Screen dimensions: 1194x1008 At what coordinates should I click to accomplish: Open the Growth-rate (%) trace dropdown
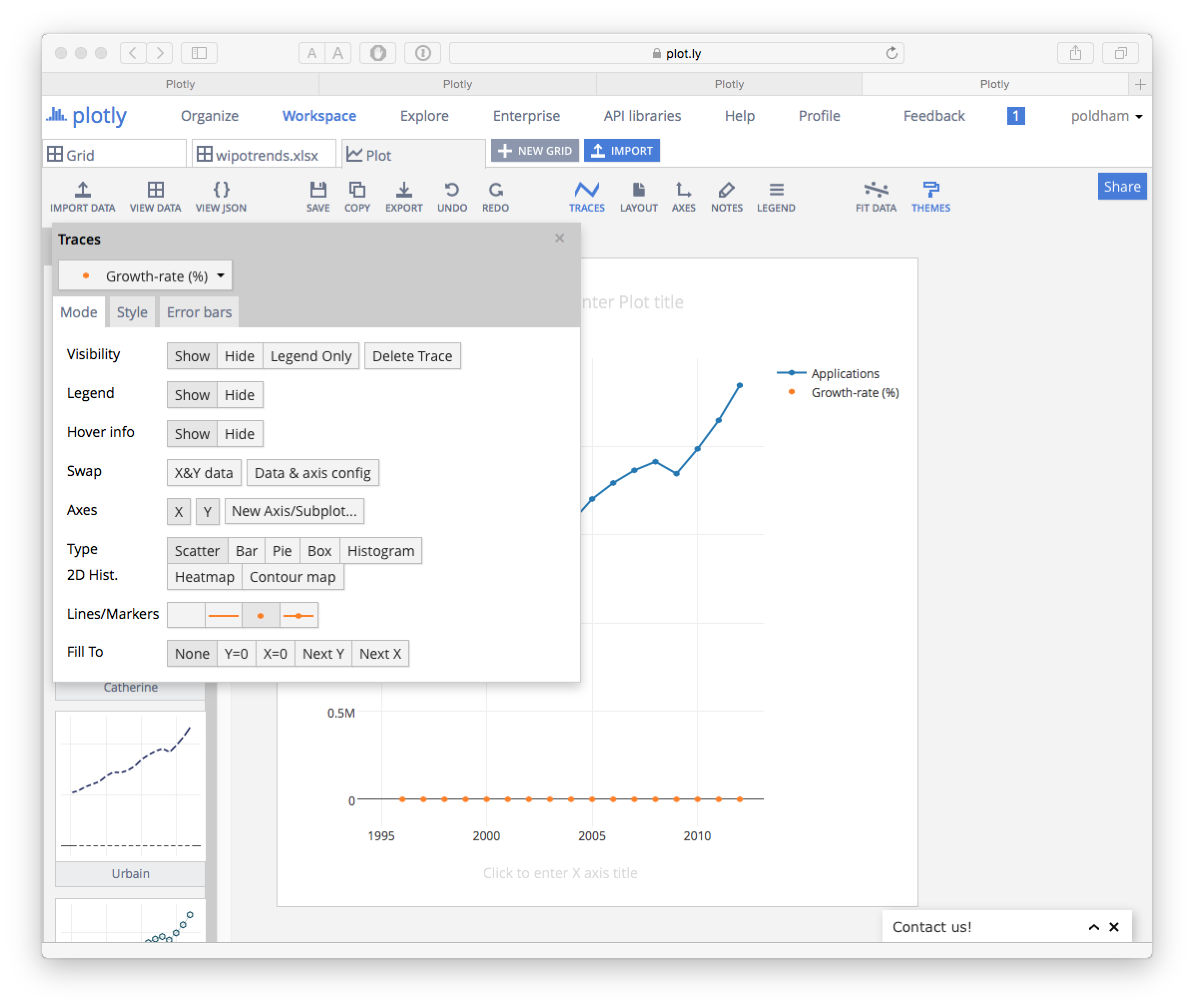click(145, 276)
